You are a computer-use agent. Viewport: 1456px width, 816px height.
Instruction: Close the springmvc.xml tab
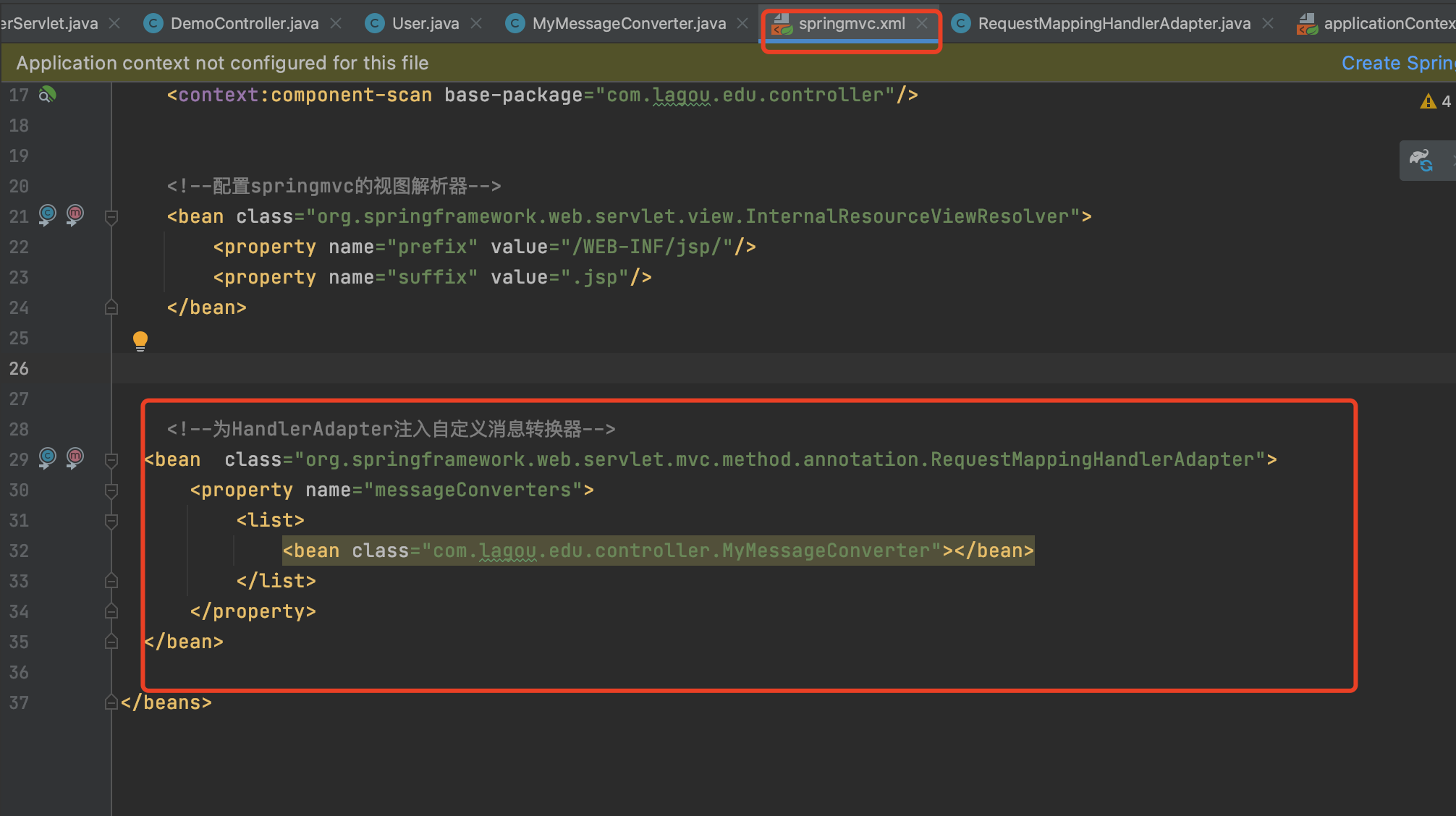(922, 23)
